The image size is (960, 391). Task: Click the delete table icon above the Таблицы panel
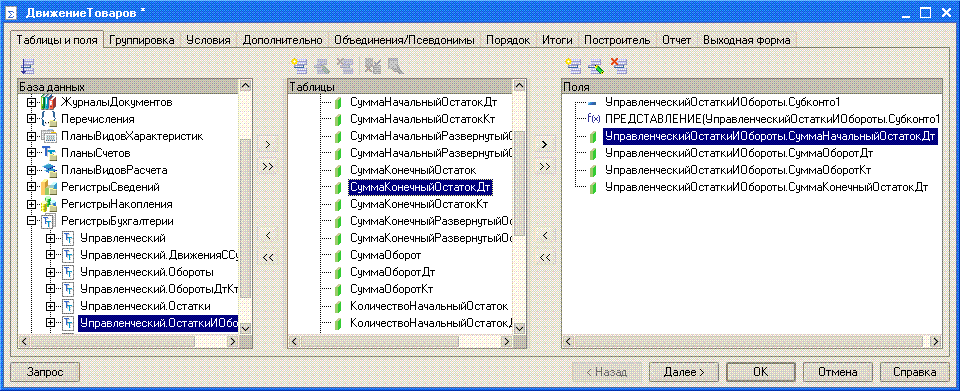coord(345,66)
